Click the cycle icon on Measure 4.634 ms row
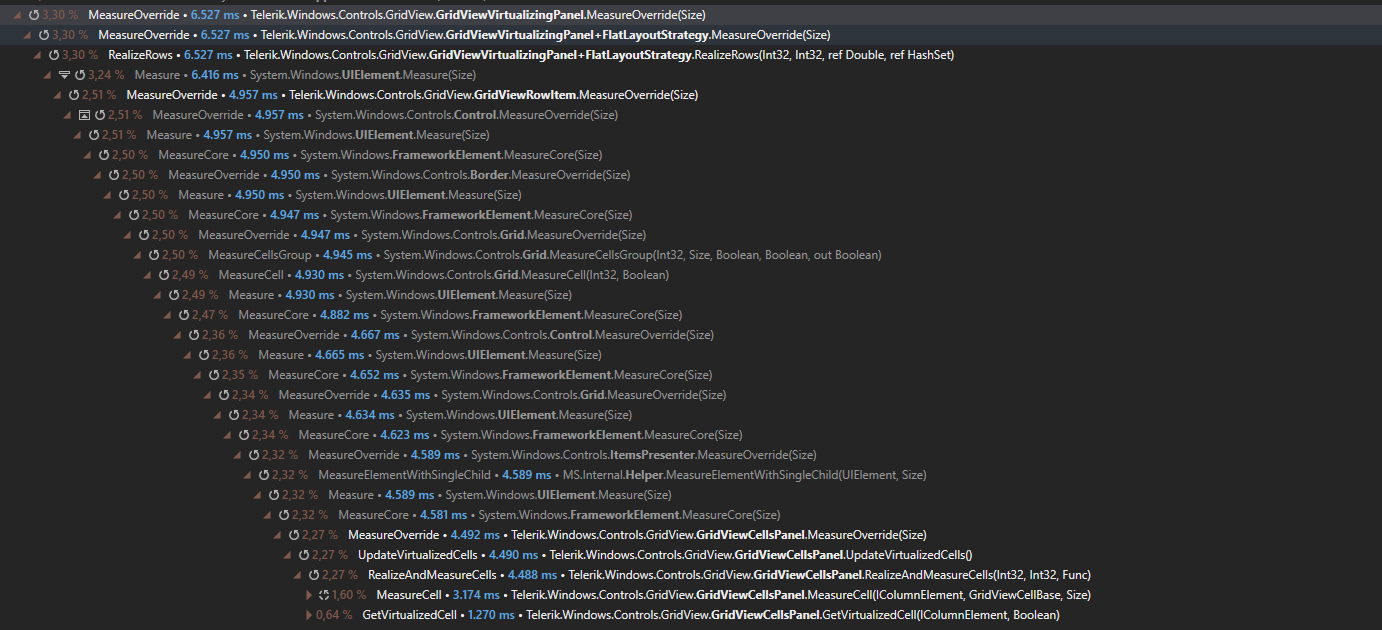The width and height of the screenshot is (1382, 630). (x=234, y=415)
